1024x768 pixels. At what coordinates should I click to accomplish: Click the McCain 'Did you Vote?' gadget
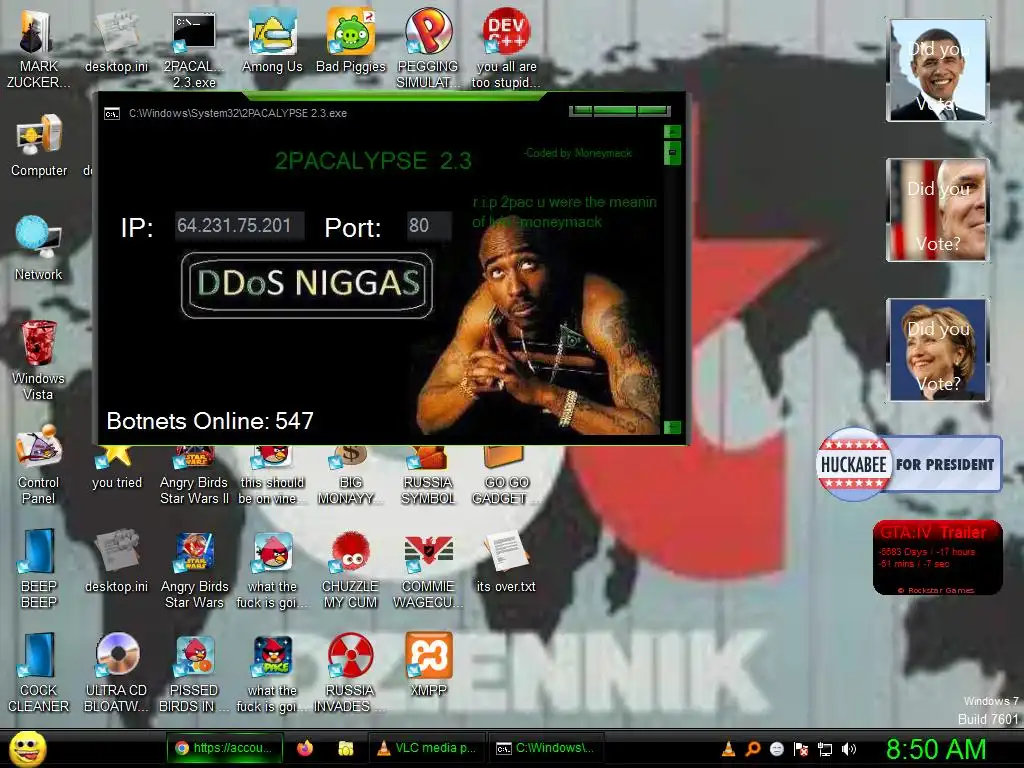click(938, 210)
